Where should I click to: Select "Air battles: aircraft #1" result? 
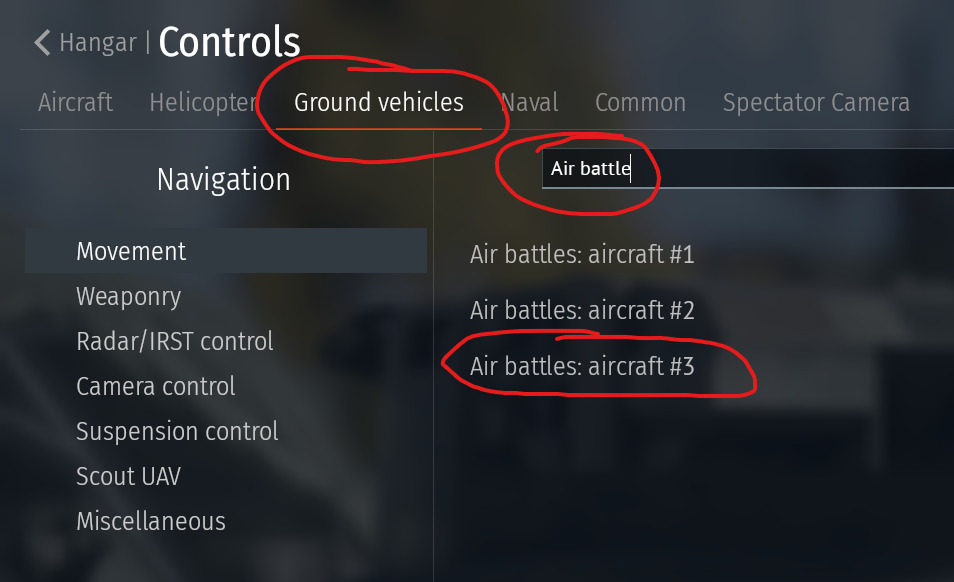pos(582,254)
